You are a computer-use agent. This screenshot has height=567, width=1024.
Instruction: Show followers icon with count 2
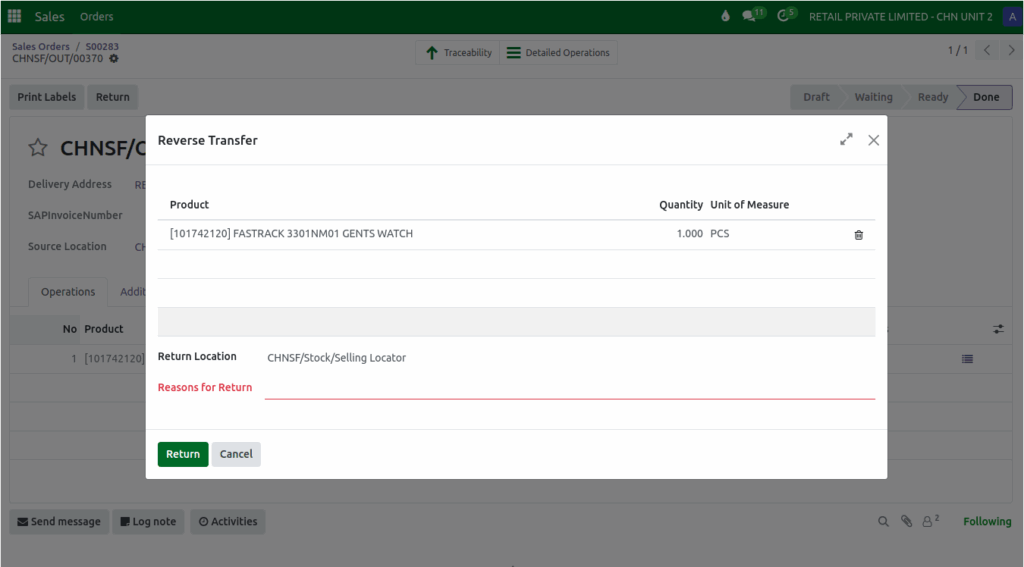pos(931,521)
